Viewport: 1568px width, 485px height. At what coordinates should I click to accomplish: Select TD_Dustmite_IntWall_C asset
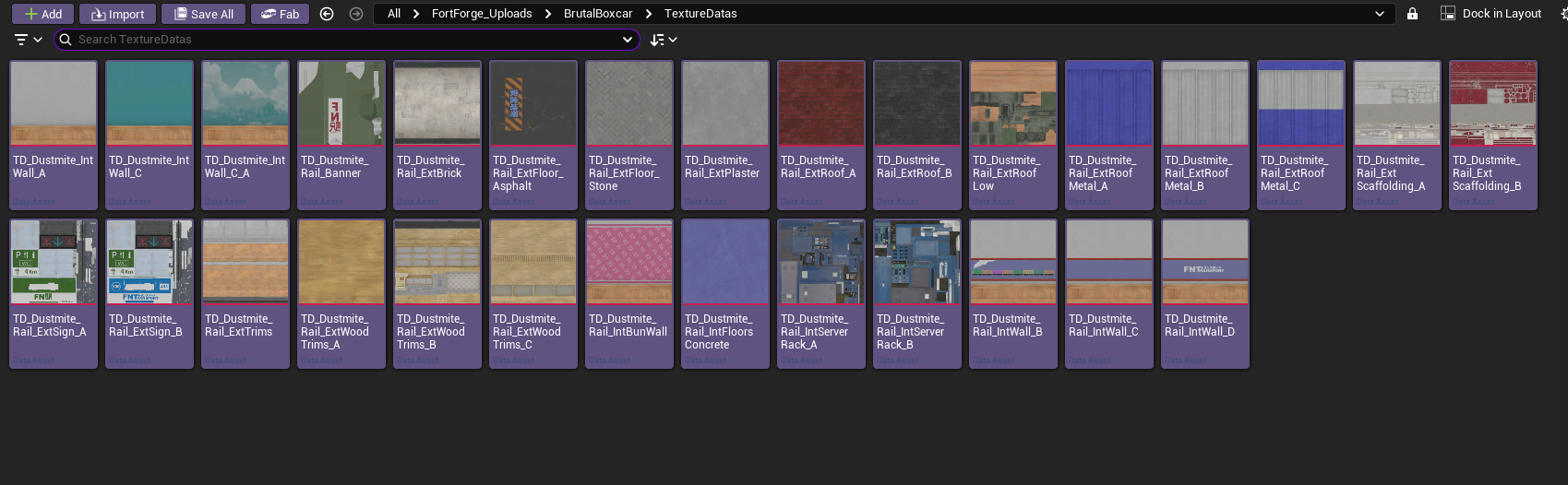150,135
